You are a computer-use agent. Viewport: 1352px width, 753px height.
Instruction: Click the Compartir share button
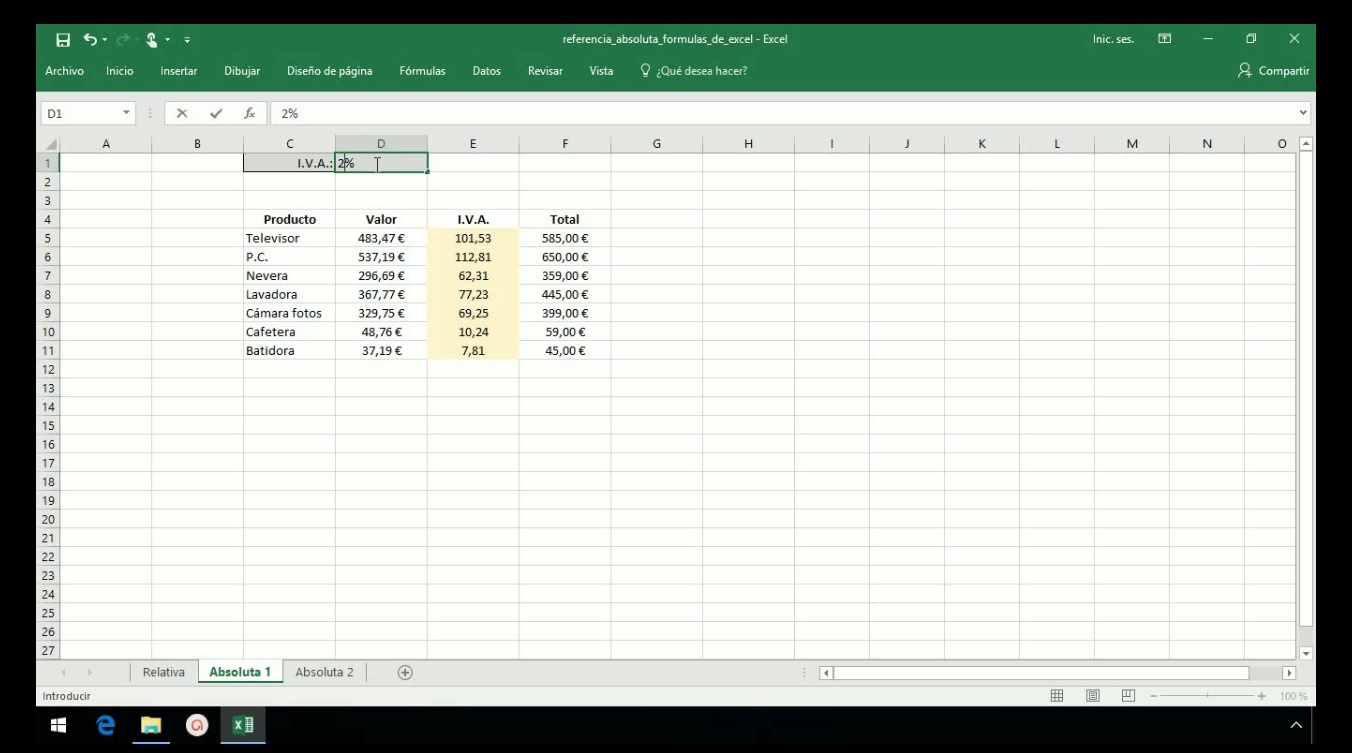[1273, 71]
